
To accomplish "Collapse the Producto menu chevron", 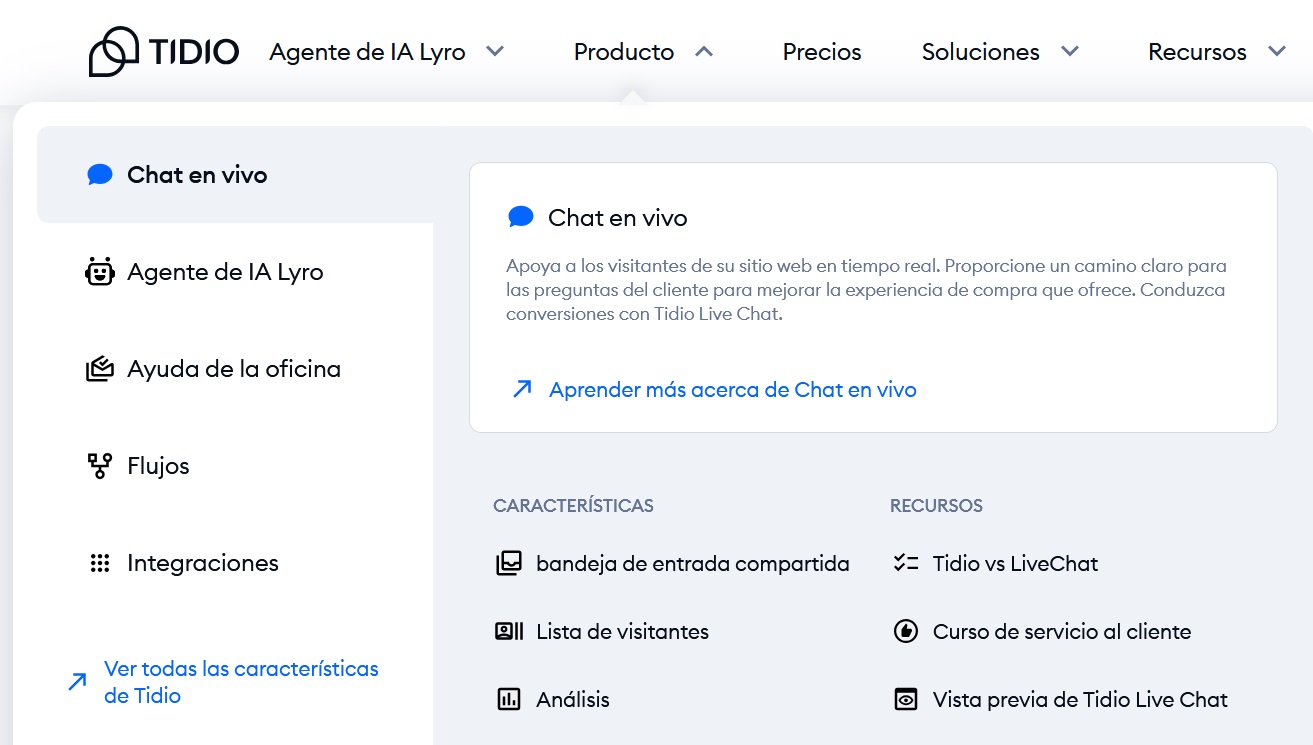I will [705, 51].
